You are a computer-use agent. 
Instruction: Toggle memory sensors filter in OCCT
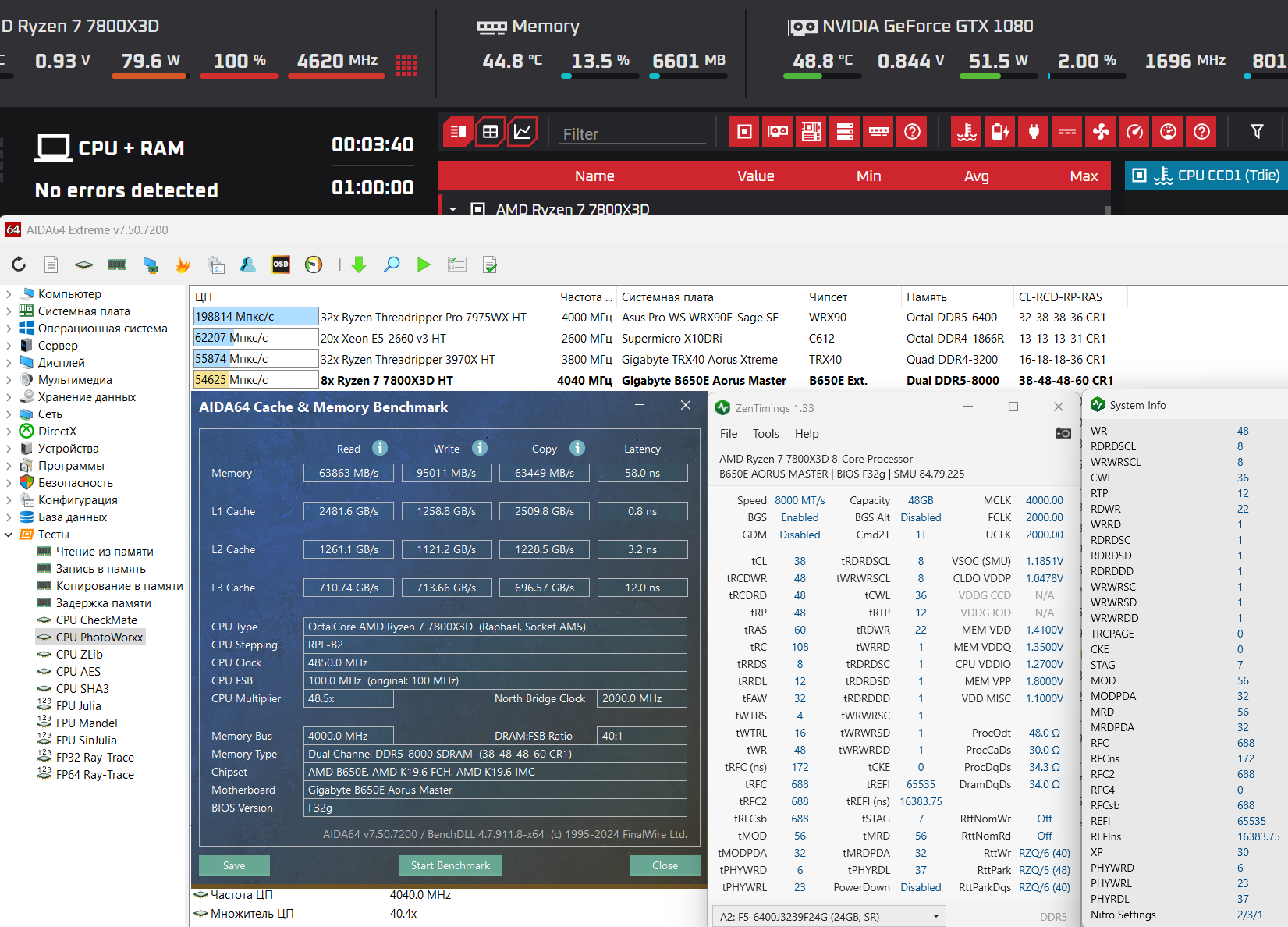(878, 131)
